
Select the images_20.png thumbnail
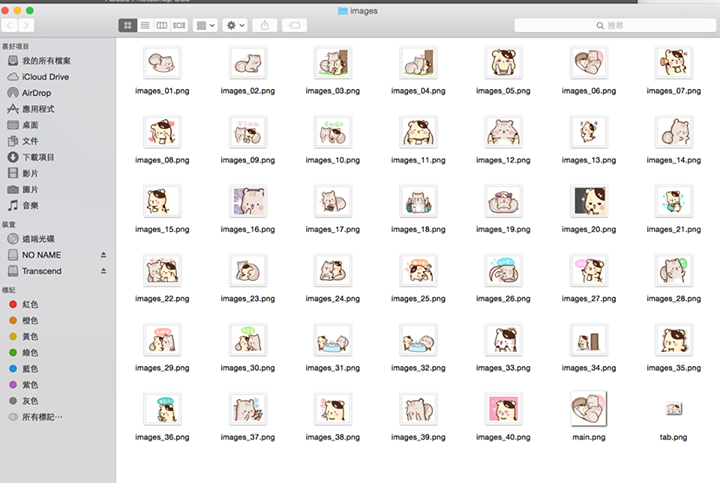click(589, 201)
